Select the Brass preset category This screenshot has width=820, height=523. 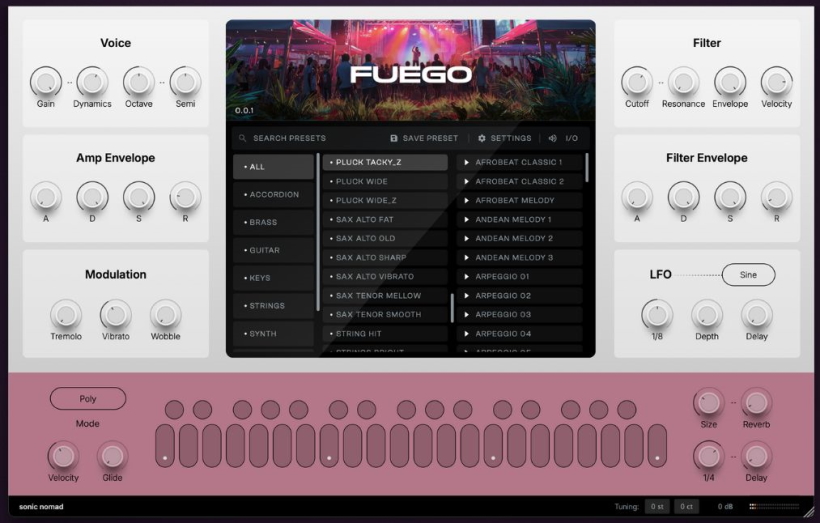273,222
